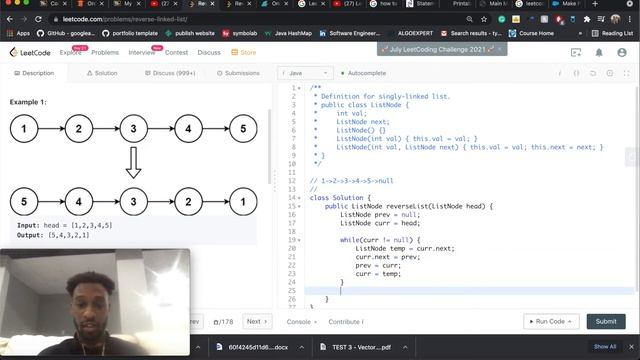Collapse class Solution fold at line 14

tap(299, 198)
